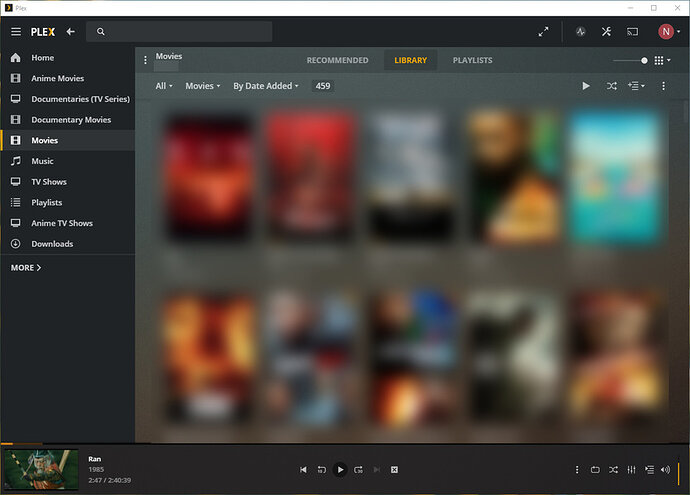
Task: Open the hamburger menu next to Plex logo
Action: click(16, 32)
